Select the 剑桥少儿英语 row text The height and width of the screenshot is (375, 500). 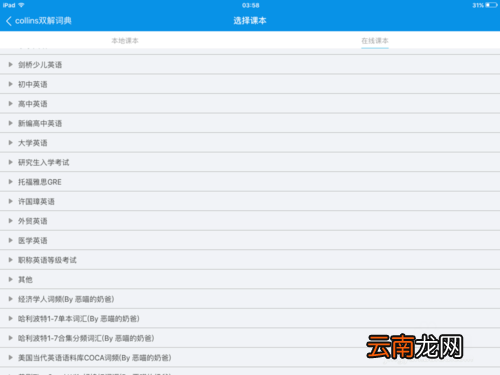tap(40, 65)
